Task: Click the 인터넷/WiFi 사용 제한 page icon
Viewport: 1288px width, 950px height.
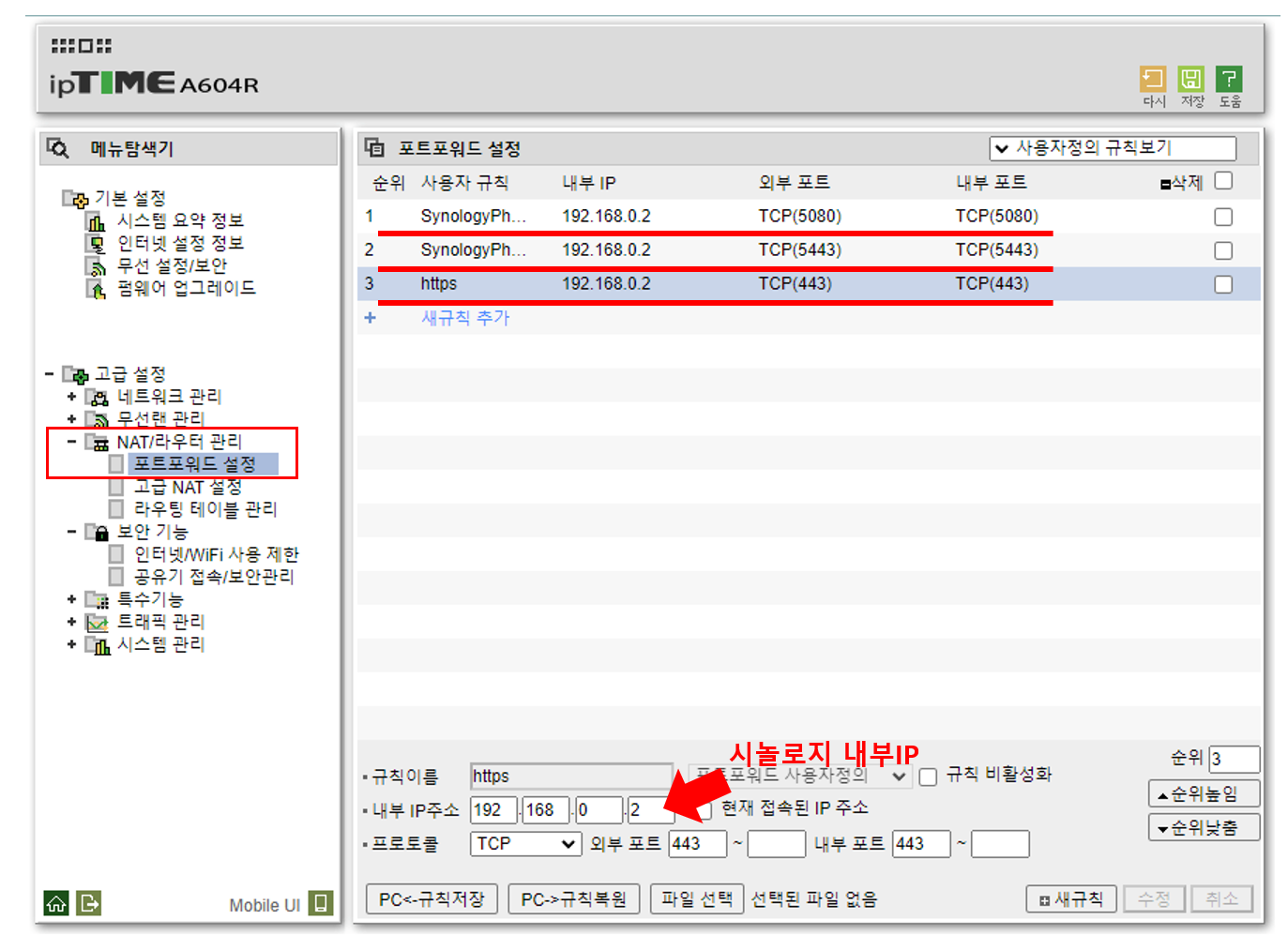Action: pos(116,554)
